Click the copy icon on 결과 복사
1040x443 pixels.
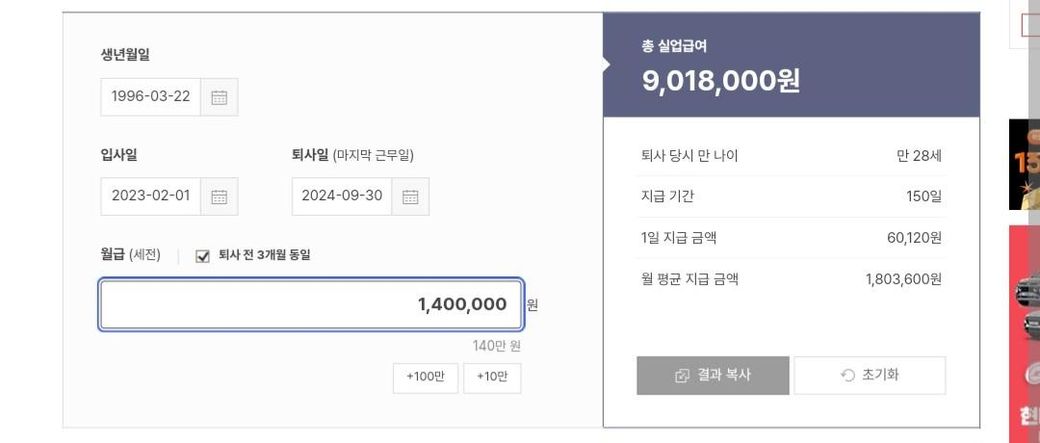pyautogui.click(x=682, y=376)
